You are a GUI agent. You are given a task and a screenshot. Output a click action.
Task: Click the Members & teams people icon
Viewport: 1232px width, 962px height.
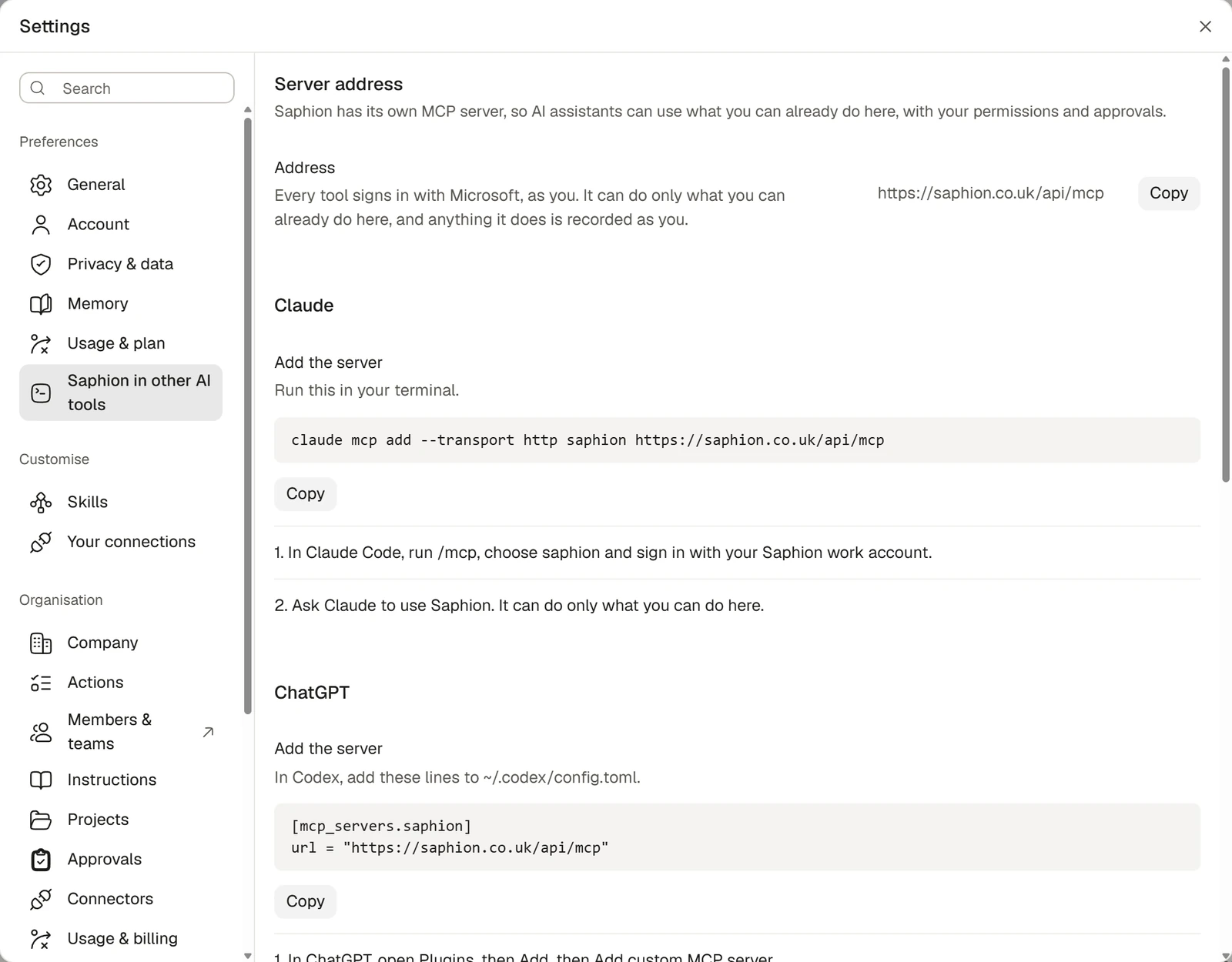41,732
